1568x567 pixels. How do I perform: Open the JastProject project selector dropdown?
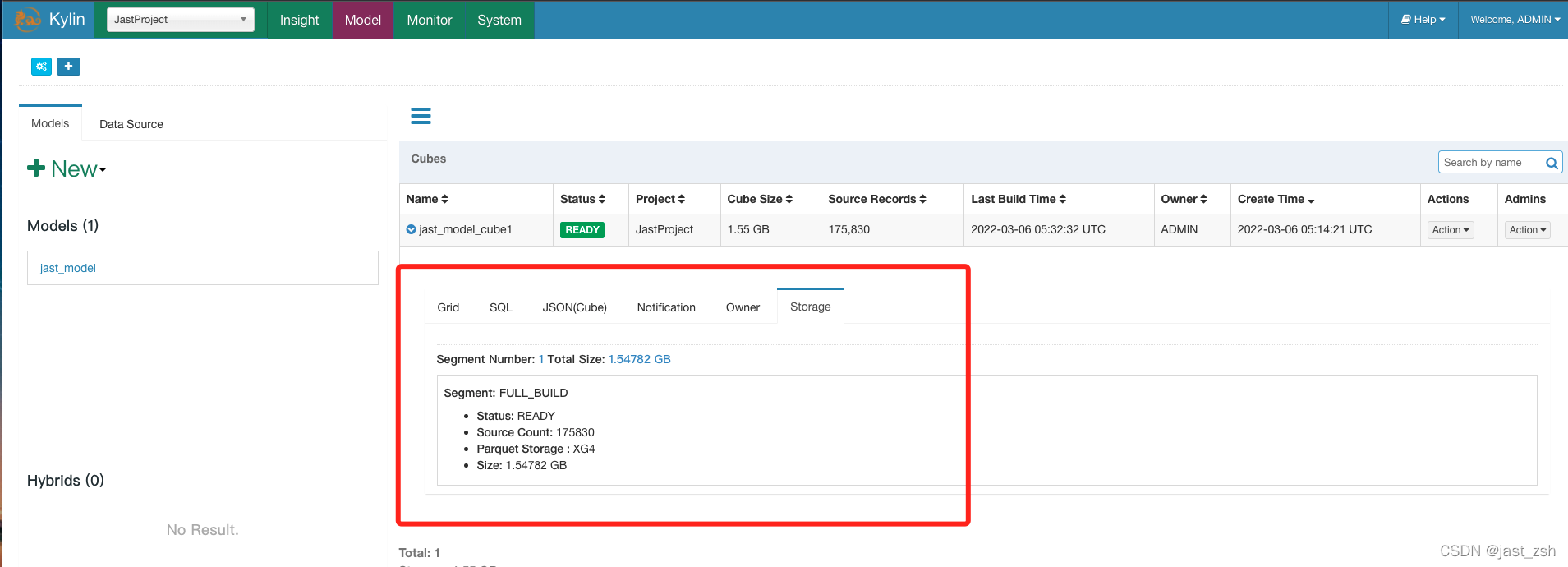[x=181, y=20]
